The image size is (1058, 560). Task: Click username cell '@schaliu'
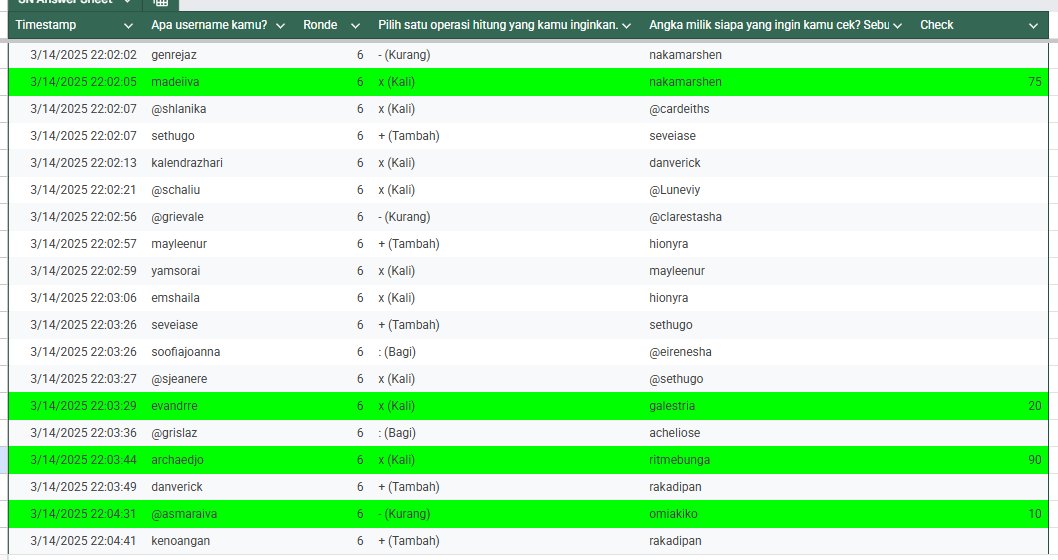point(175,190)
